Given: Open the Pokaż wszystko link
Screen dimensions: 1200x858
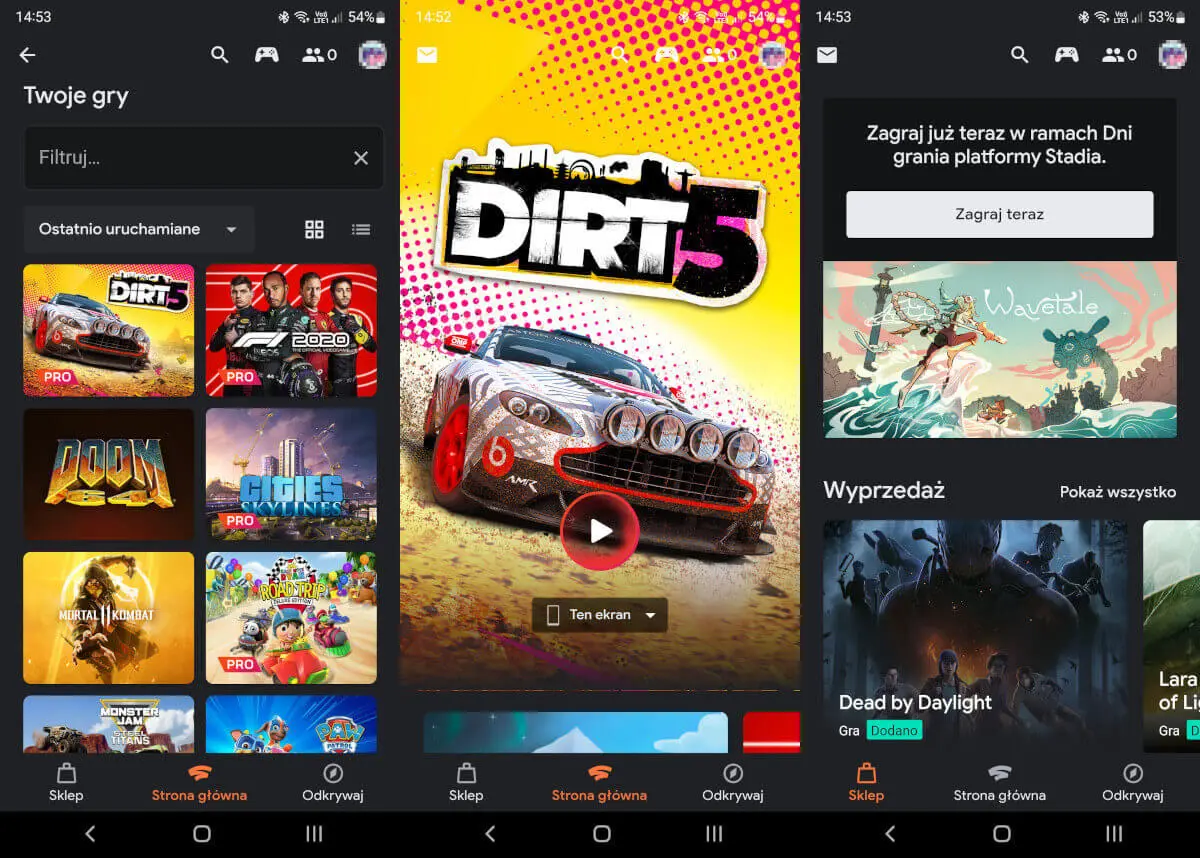Looking at the screenshot, I should 1117,492.
